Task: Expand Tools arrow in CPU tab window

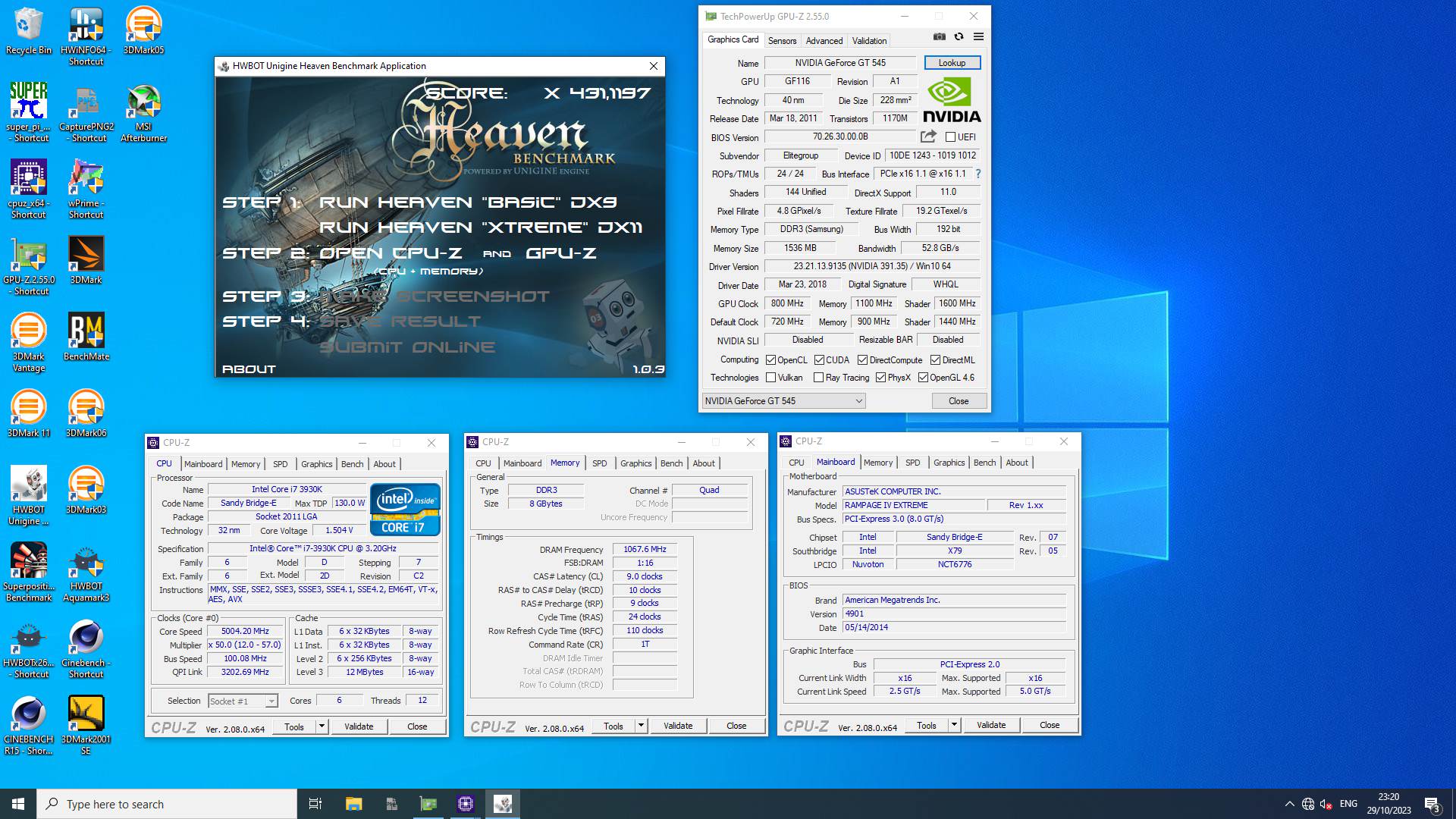Action: click(322, 726)
